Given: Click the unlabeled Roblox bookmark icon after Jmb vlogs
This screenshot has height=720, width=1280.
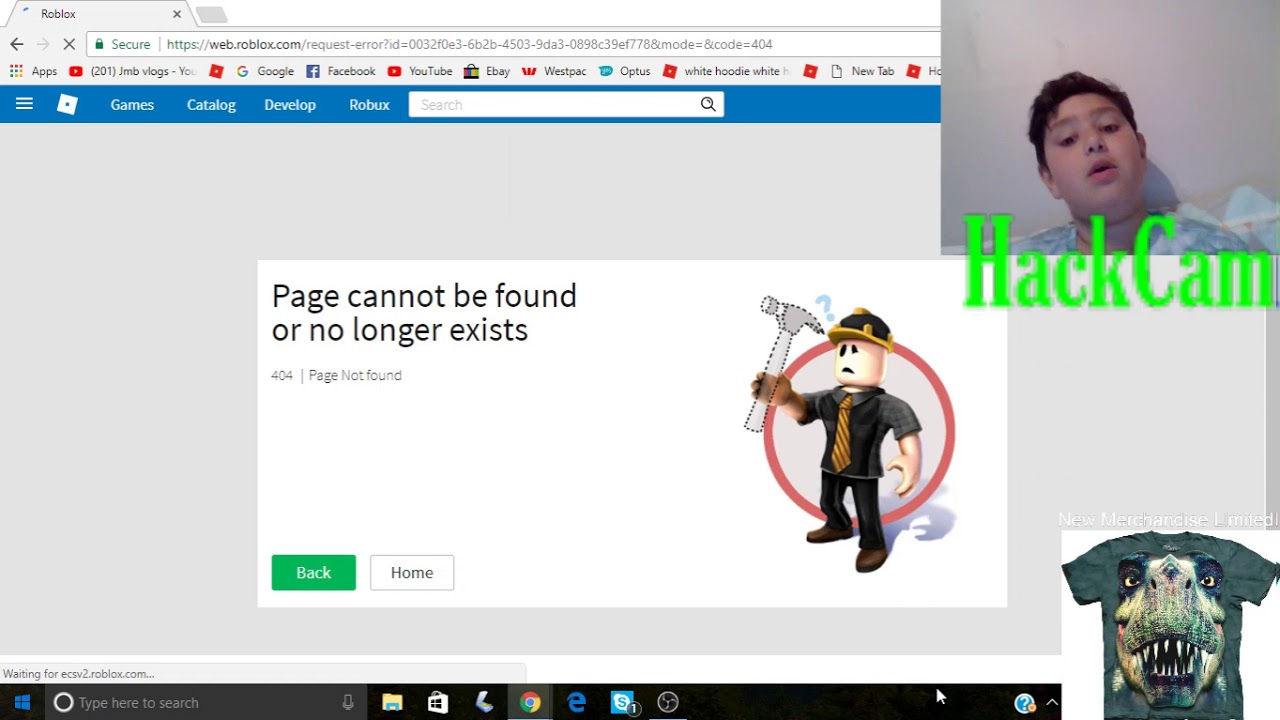Looking at the screenshot, I should click(216, 71).
